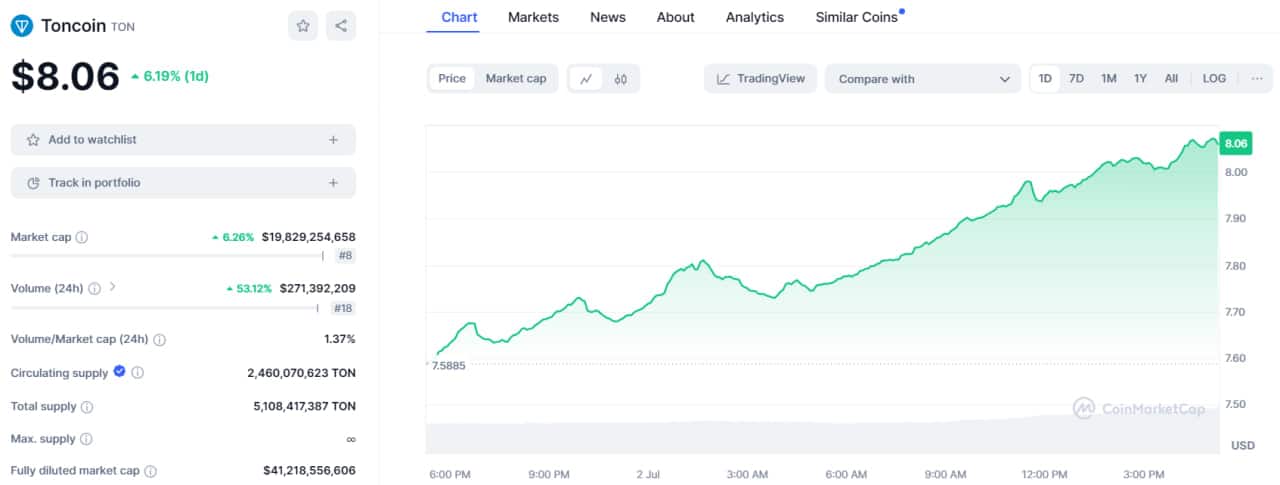Screen dimensions: 1280x485
Task: Click the TON ticker symbol beside Toncoin
Action: pyautogui.click(x=122, y=27)
